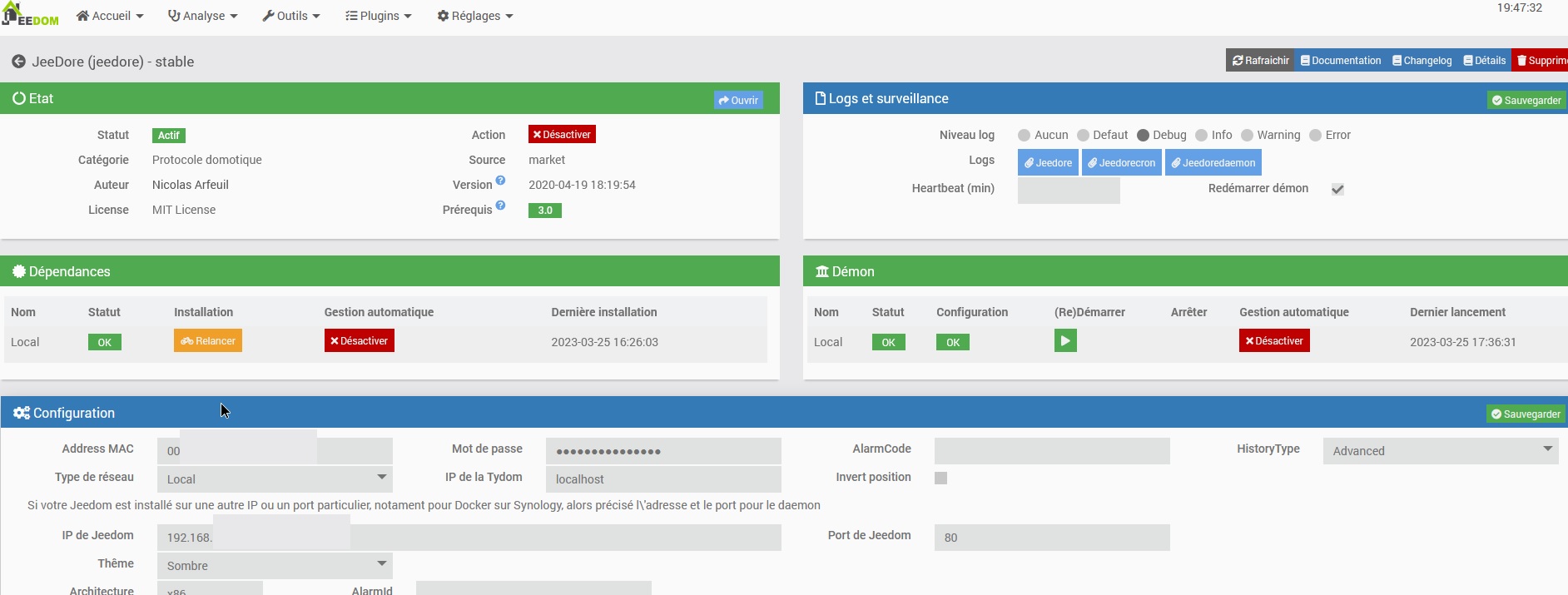Select the Defaut log level
1568x595 pixels.
pyautogui.click(x=1083, y=136)
